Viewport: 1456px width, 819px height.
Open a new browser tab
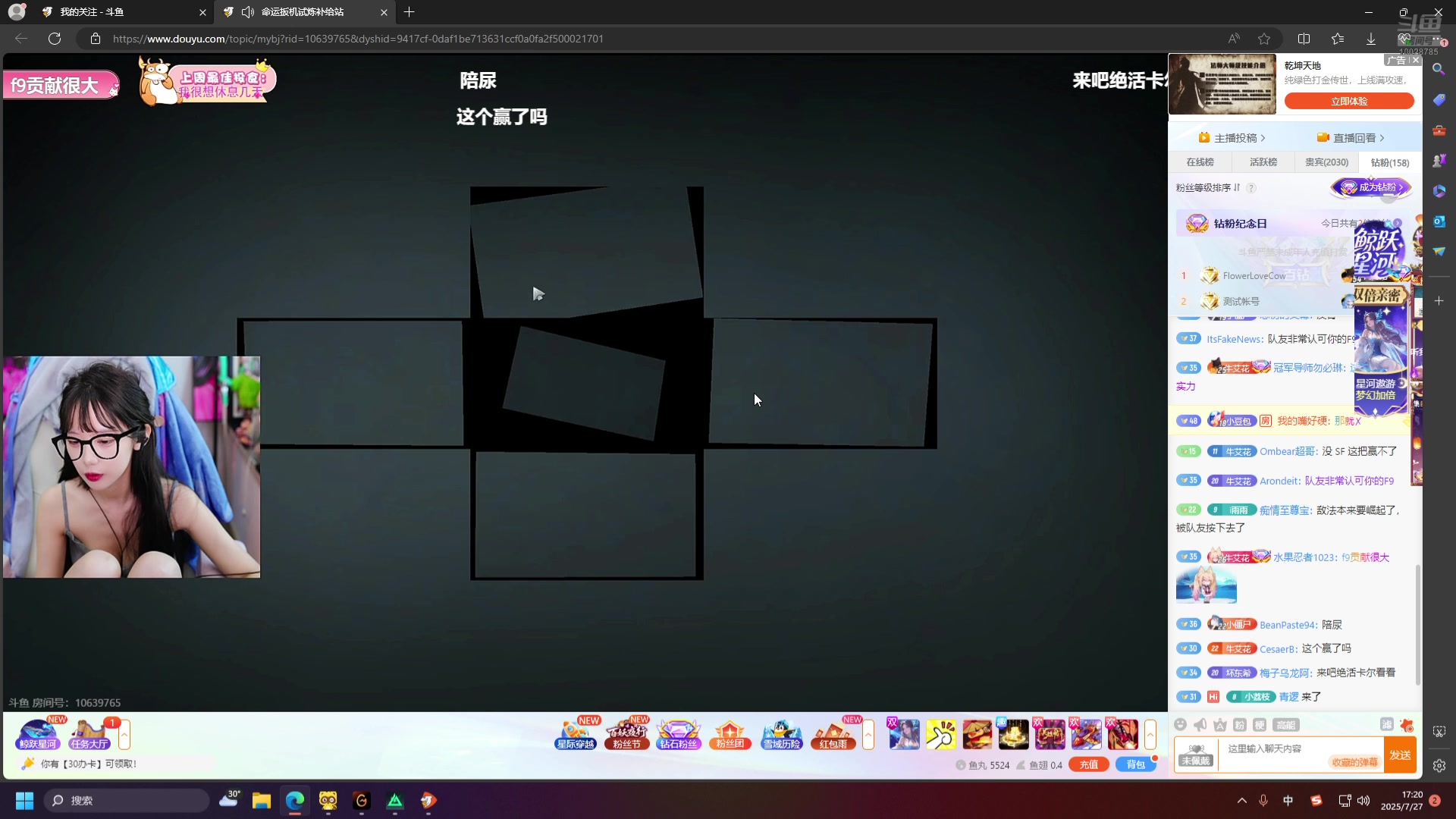pos(409,12)
